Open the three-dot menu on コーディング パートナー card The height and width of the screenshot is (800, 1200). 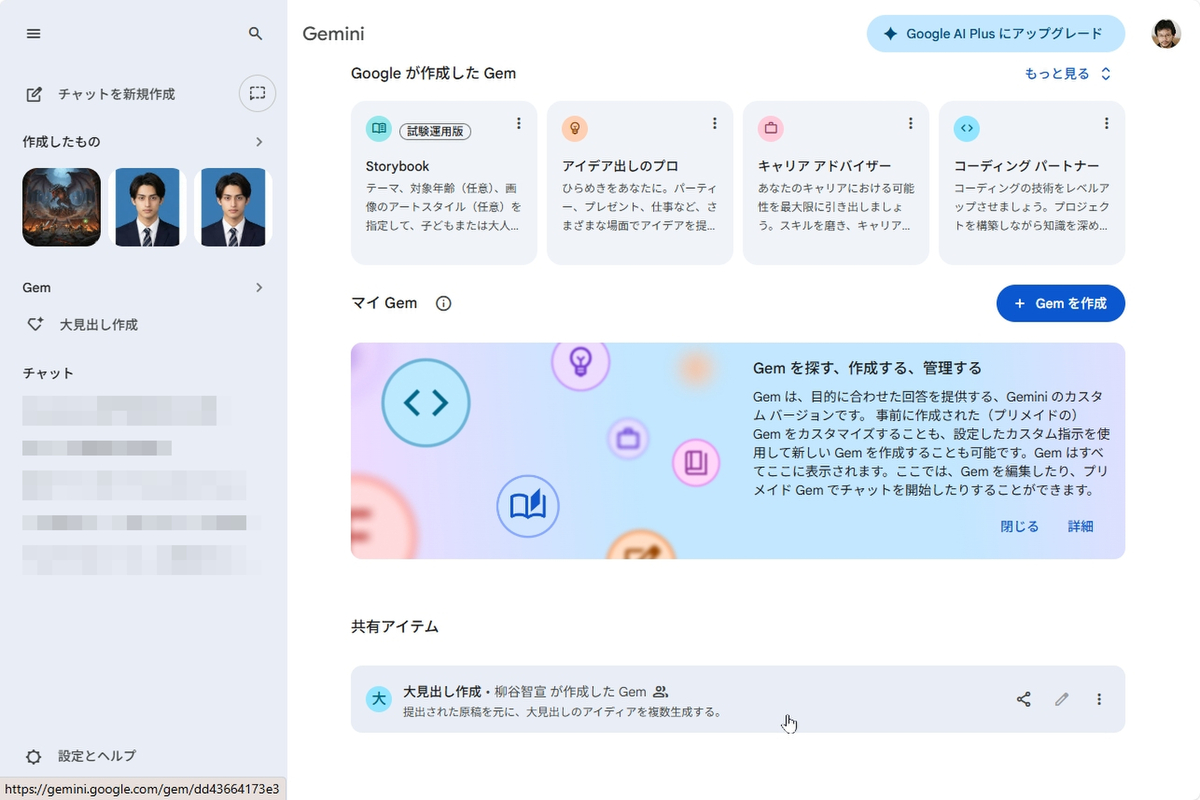tap(1106, 123)
